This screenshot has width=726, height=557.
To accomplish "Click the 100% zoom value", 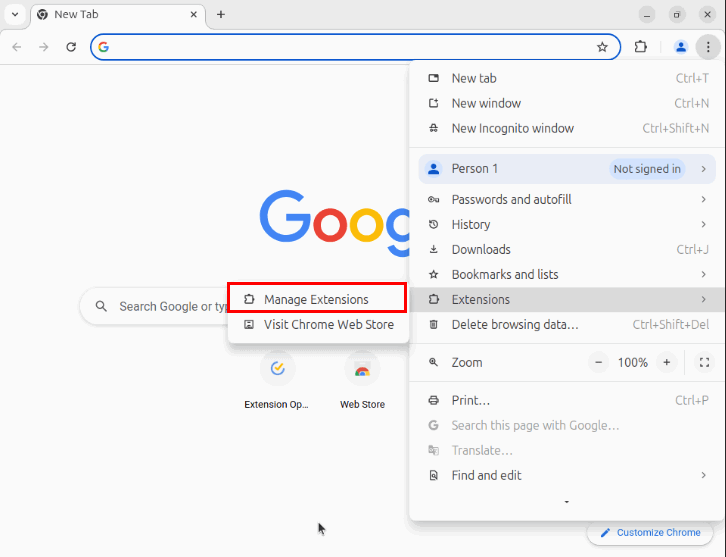I will tap(632, 363).
